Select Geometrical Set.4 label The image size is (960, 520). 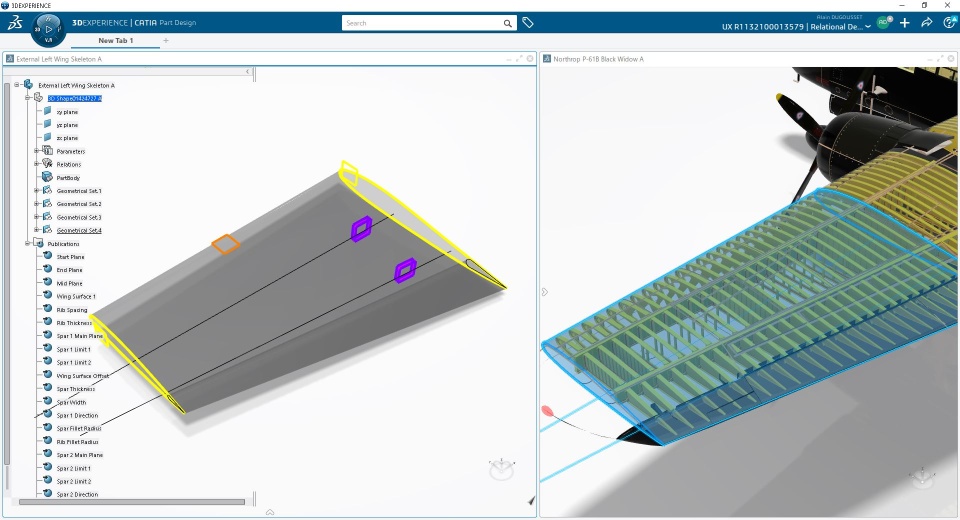79,230
